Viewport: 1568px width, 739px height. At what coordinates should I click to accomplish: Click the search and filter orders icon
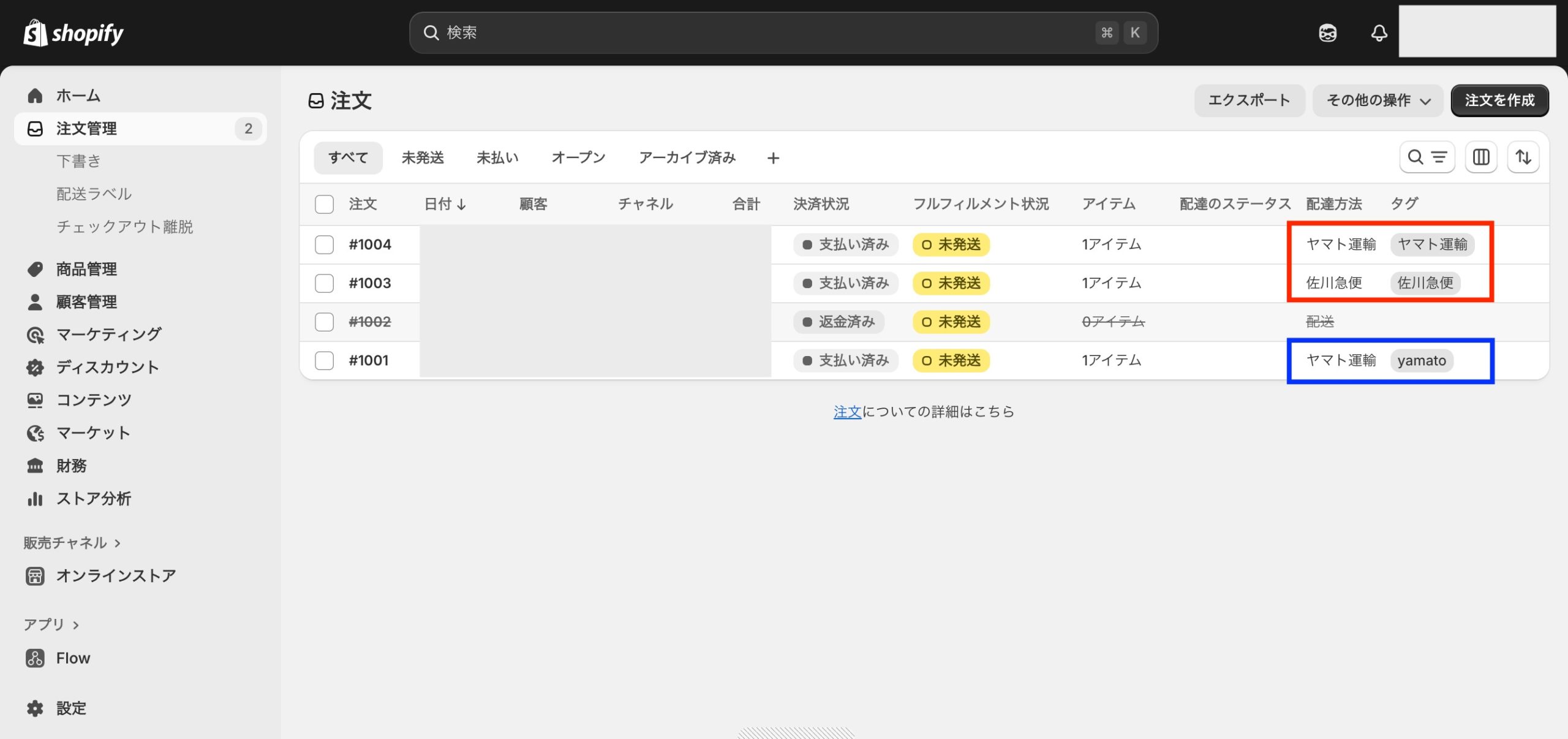coord(1427,157)
